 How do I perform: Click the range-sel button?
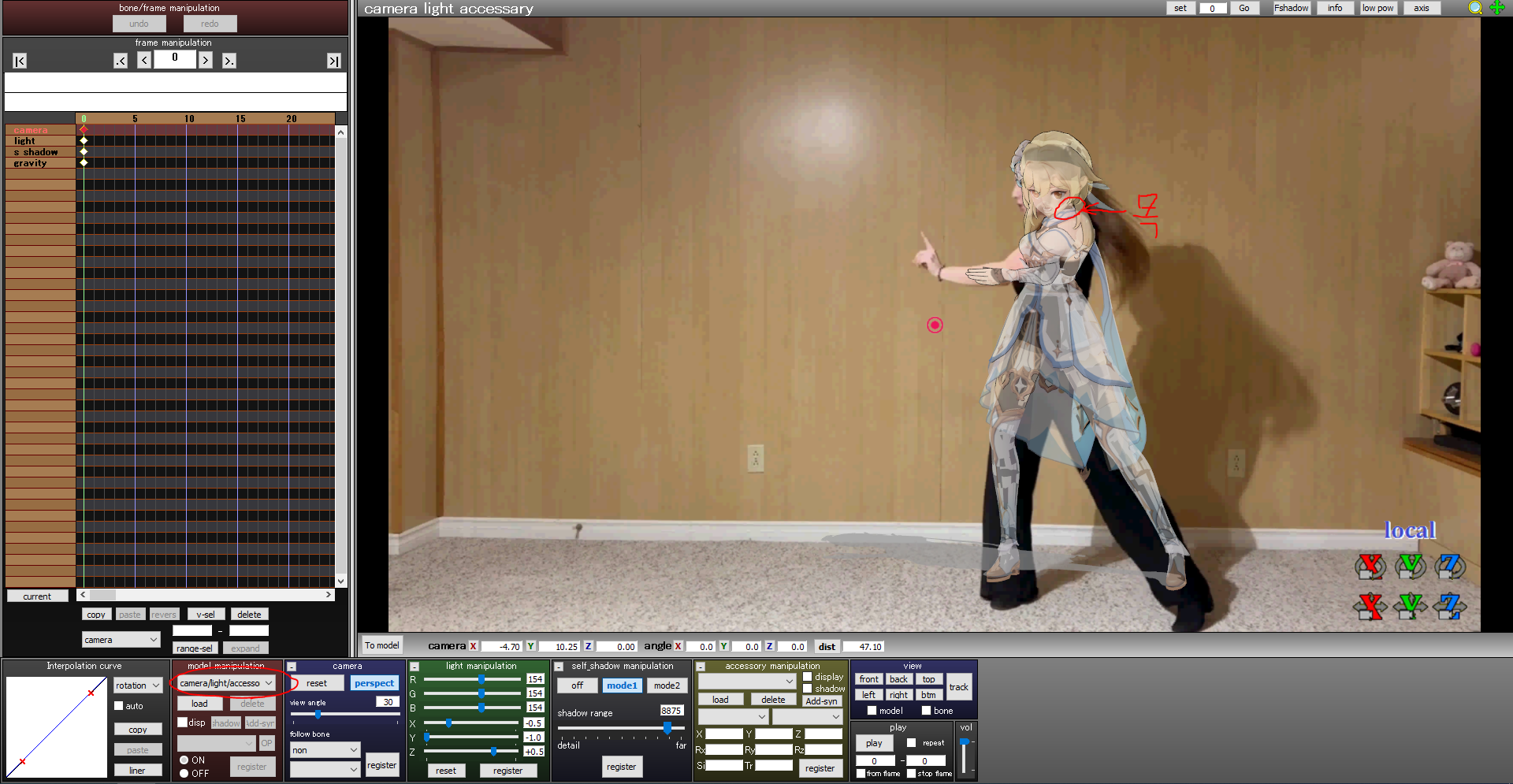click(x=194, y=648)
